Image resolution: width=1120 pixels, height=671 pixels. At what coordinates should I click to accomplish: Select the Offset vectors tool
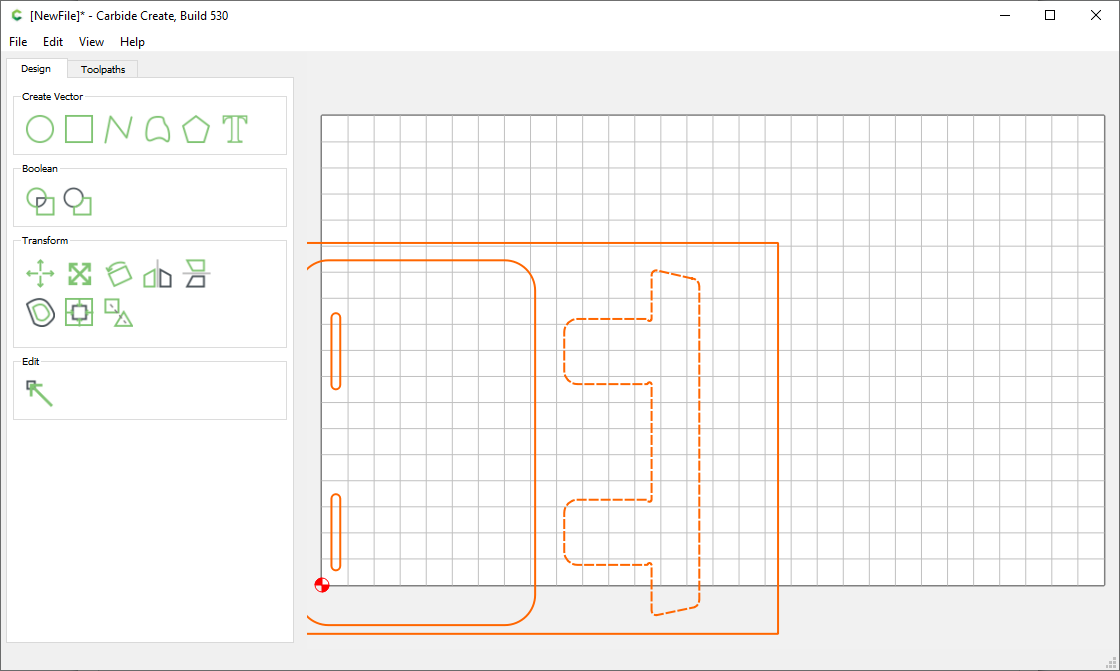[40, 312]
